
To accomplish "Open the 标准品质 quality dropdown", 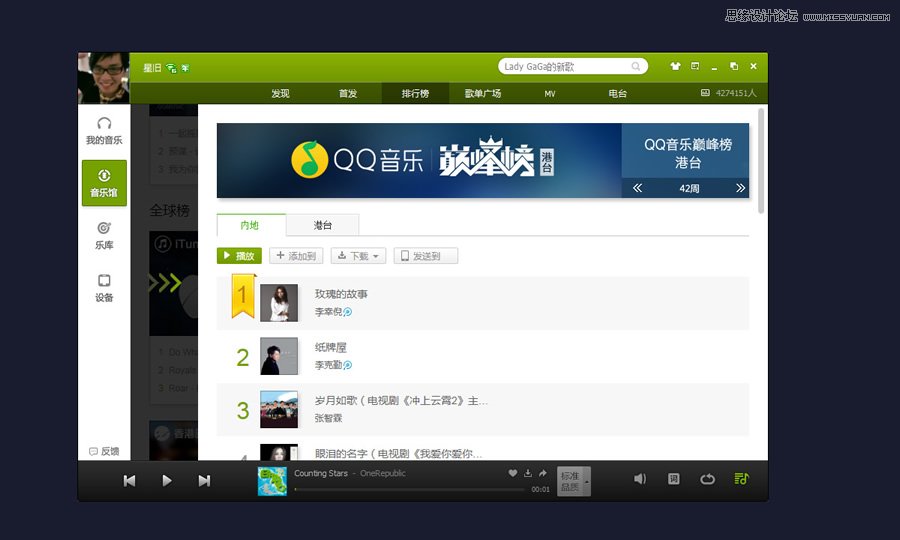I will [x=573, y=481].
